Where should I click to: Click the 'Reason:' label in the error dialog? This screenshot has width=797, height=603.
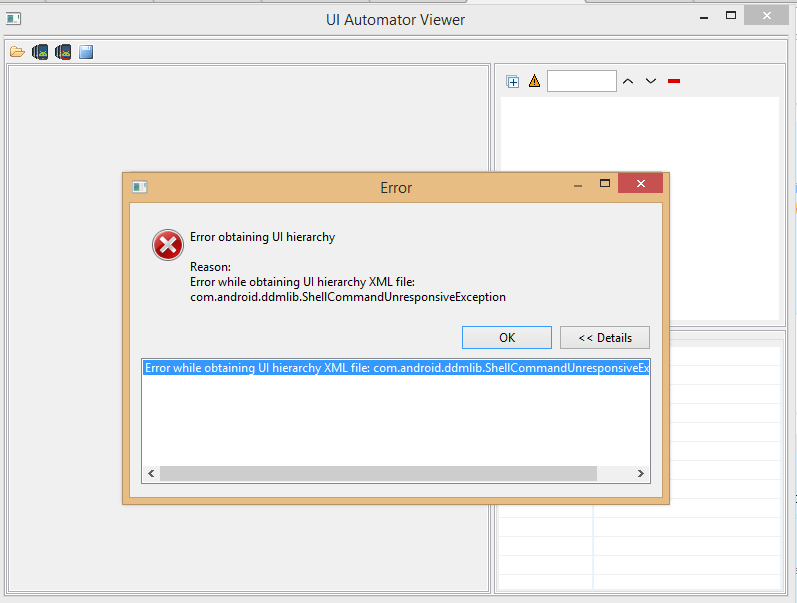(210, 267)
